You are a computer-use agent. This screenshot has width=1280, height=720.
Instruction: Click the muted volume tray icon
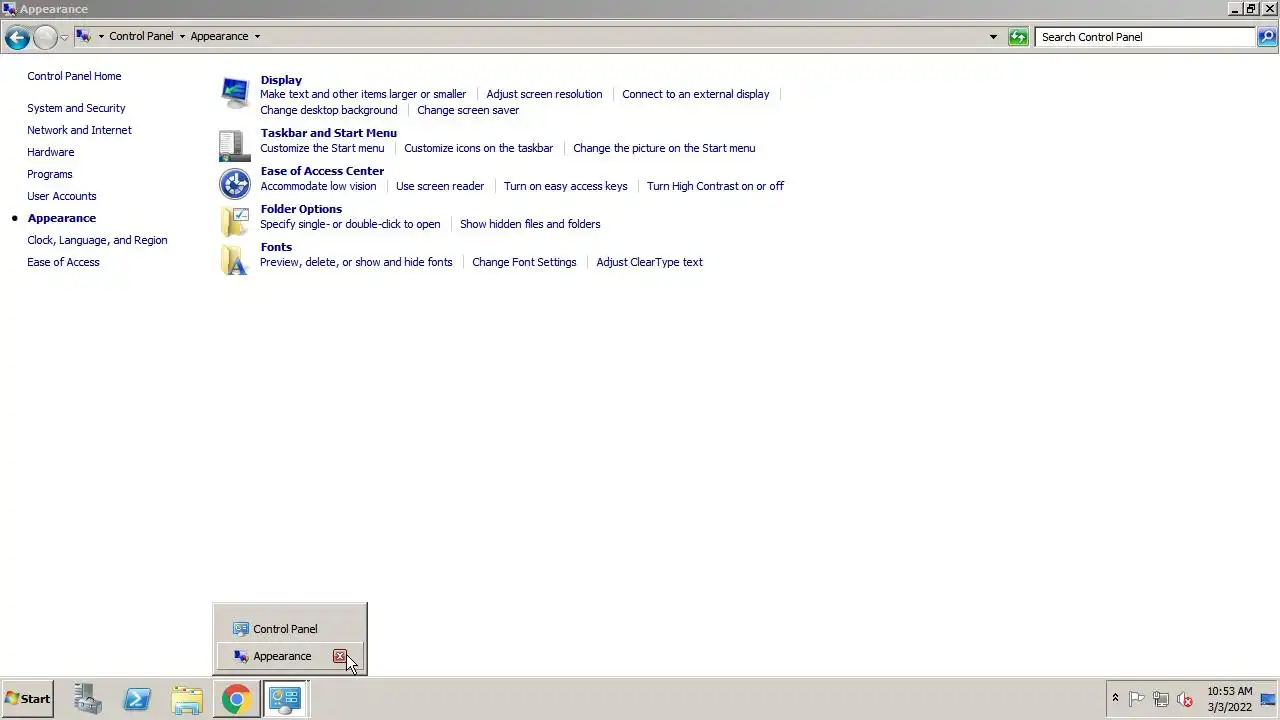pos(1185,700)
